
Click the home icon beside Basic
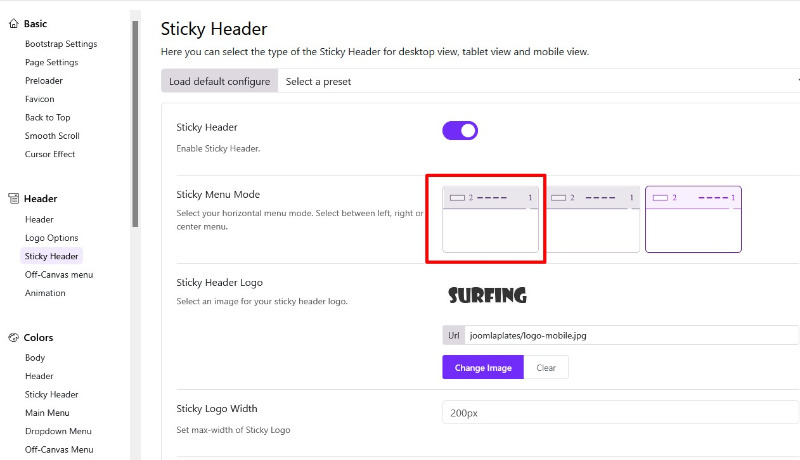(x=13, y=23)
